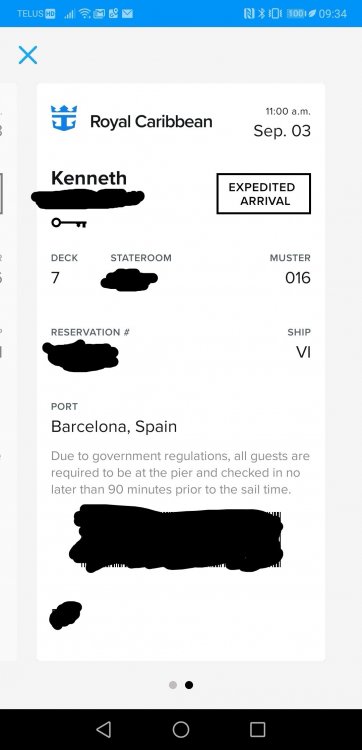The width and height of the screenshot is (362, 750).
Task: Tap the Royal Caribbean title text
Action: pyautogui.click(x=151, y=122)
